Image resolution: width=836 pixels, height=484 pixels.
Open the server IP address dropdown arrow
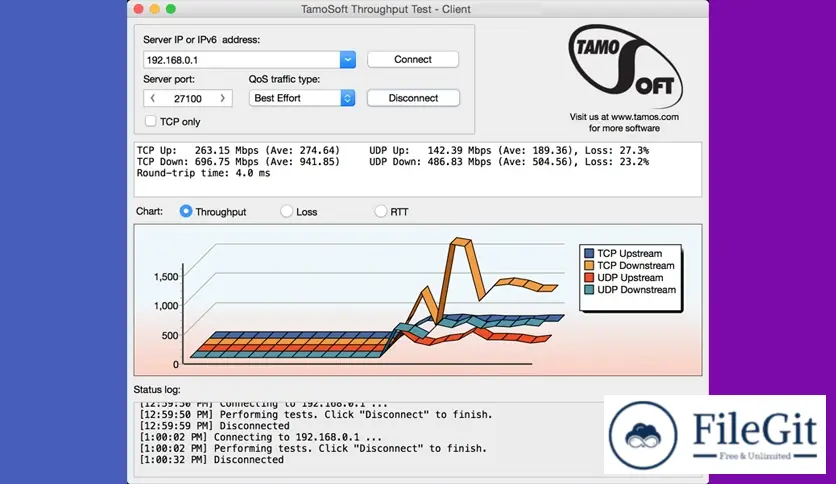[348, 60]
